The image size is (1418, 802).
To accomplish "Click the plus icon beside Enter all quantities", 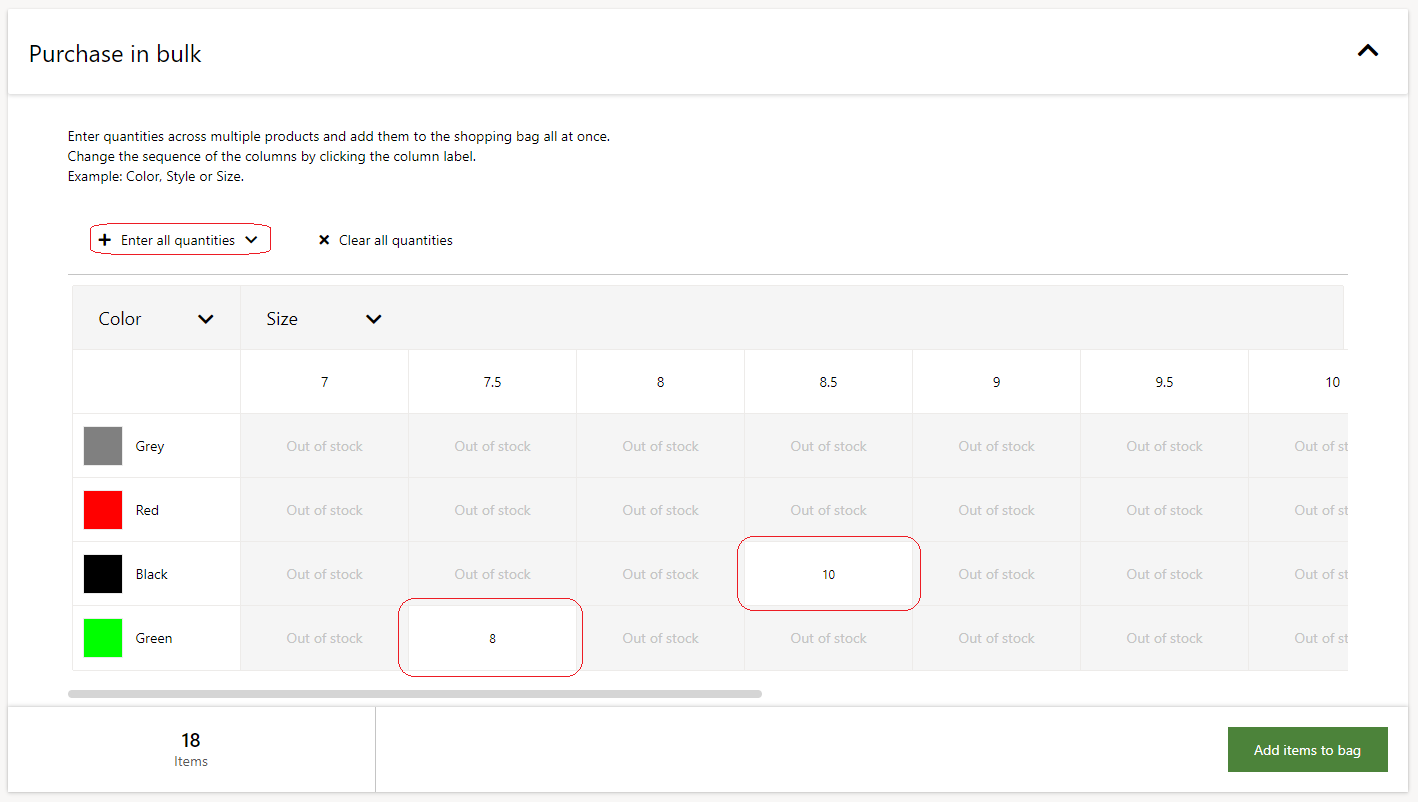I will pos(104,240).
